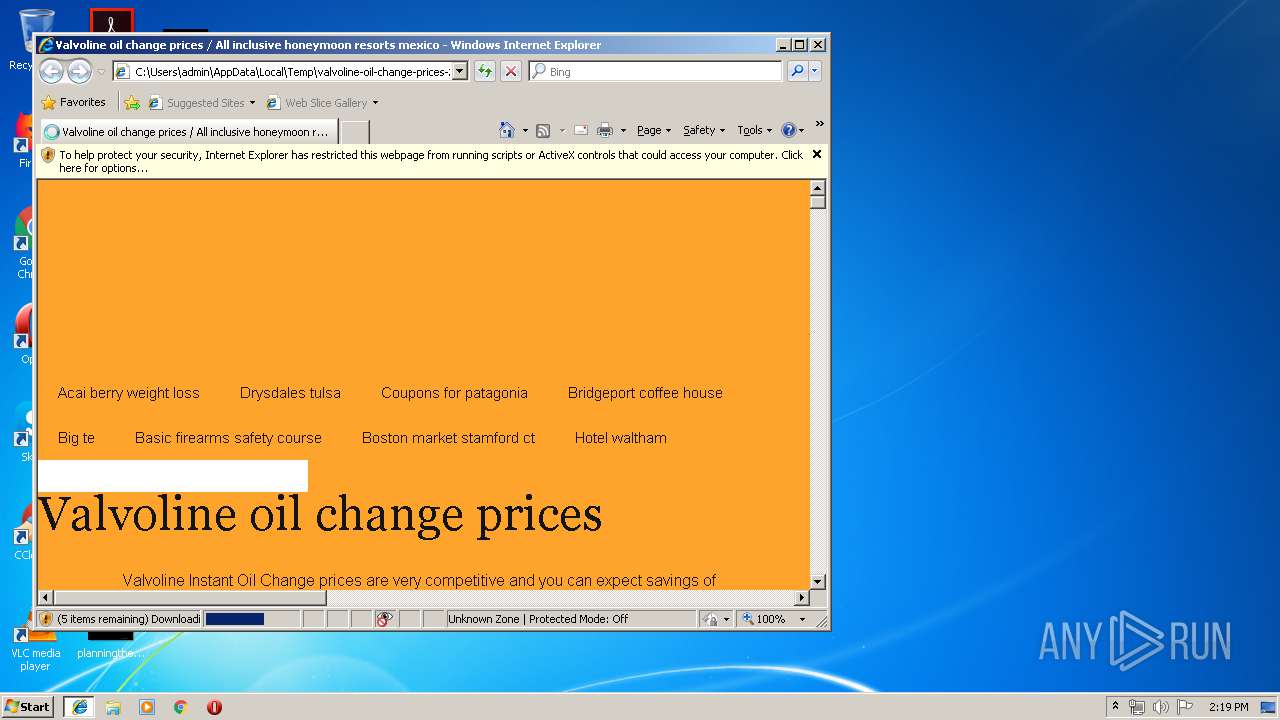Click the vertical scrollbar down arrow
This screenshot has height=720, width=1280.
[817, 581]
